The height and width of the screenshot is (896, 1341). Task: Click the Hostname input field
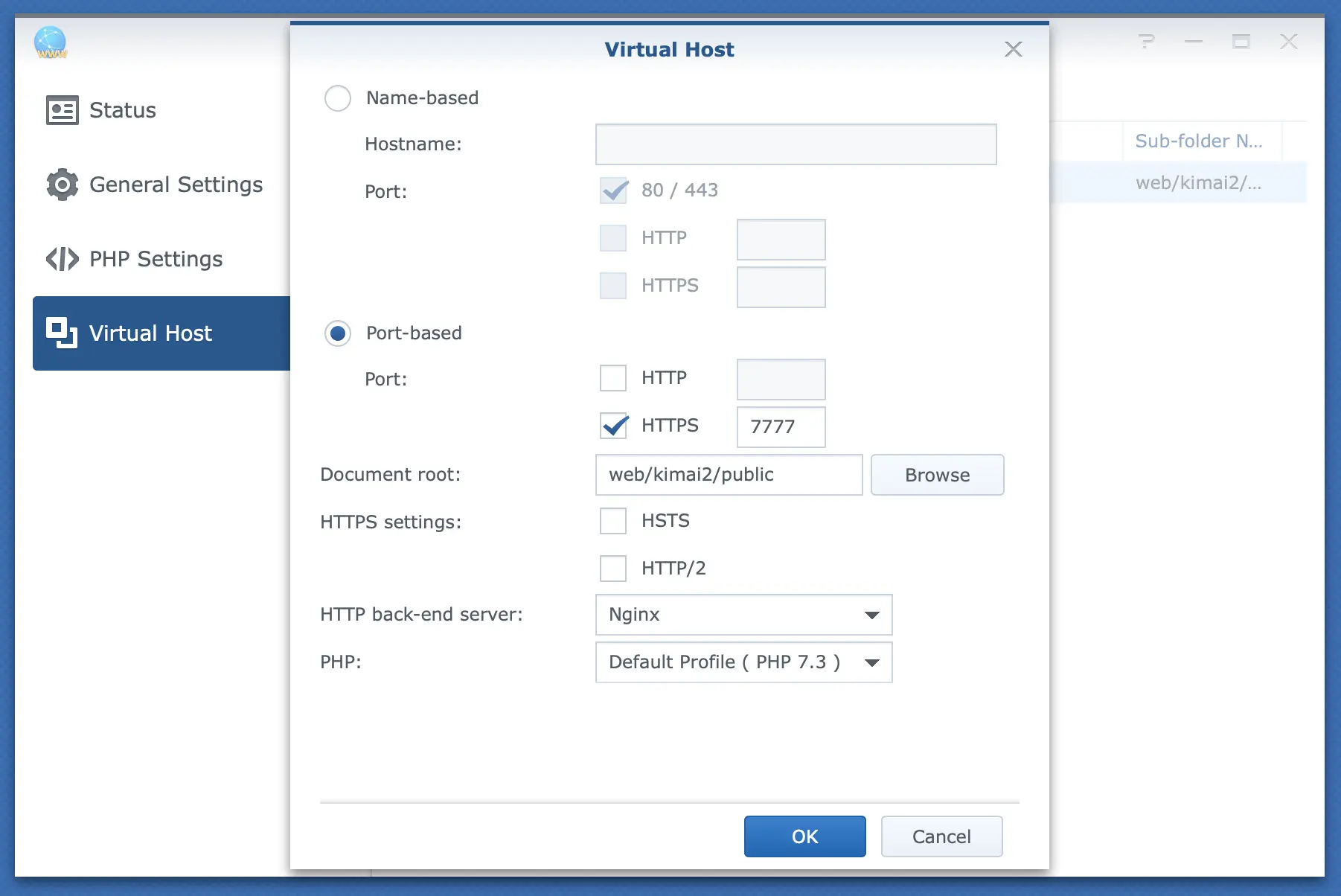coord(796,144)
